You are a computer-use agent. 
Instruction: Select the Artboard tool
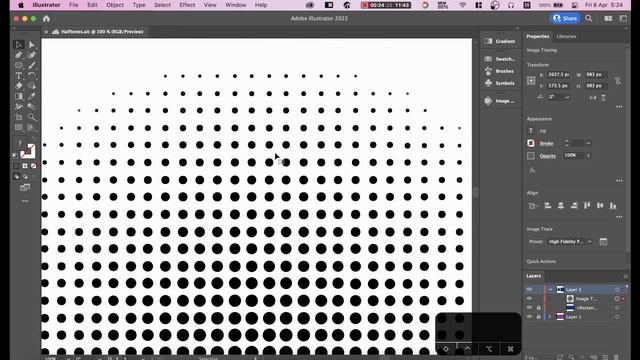[x=19, y=117]
